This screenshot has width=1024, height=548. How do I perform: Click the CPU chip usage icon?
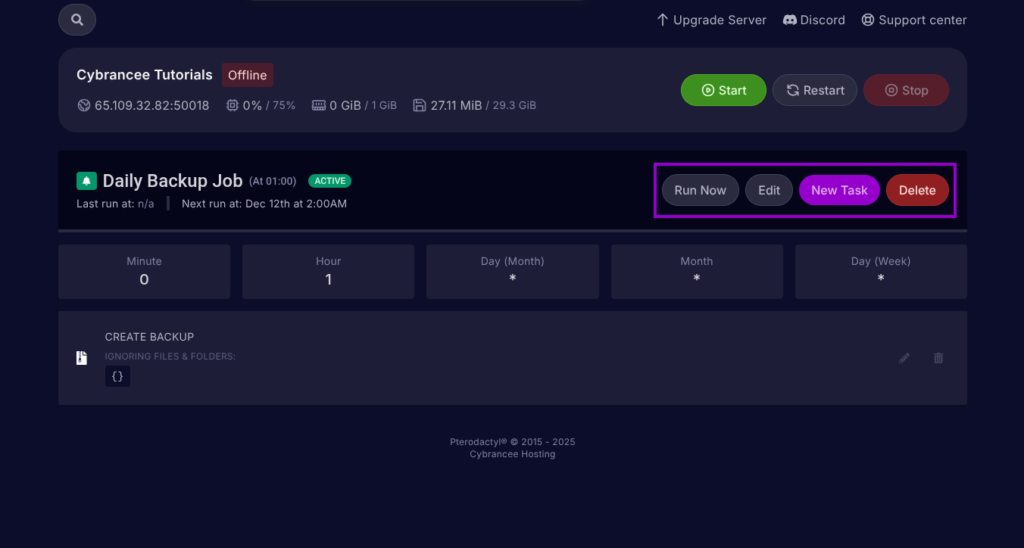[x=232, y=105]
